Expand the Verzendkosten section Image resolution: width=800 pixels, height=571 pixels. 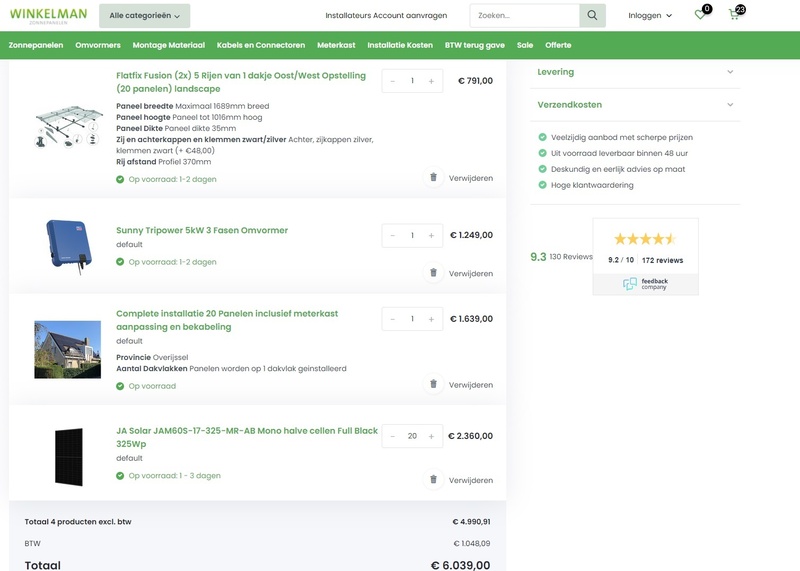click(x=635, y=104)
